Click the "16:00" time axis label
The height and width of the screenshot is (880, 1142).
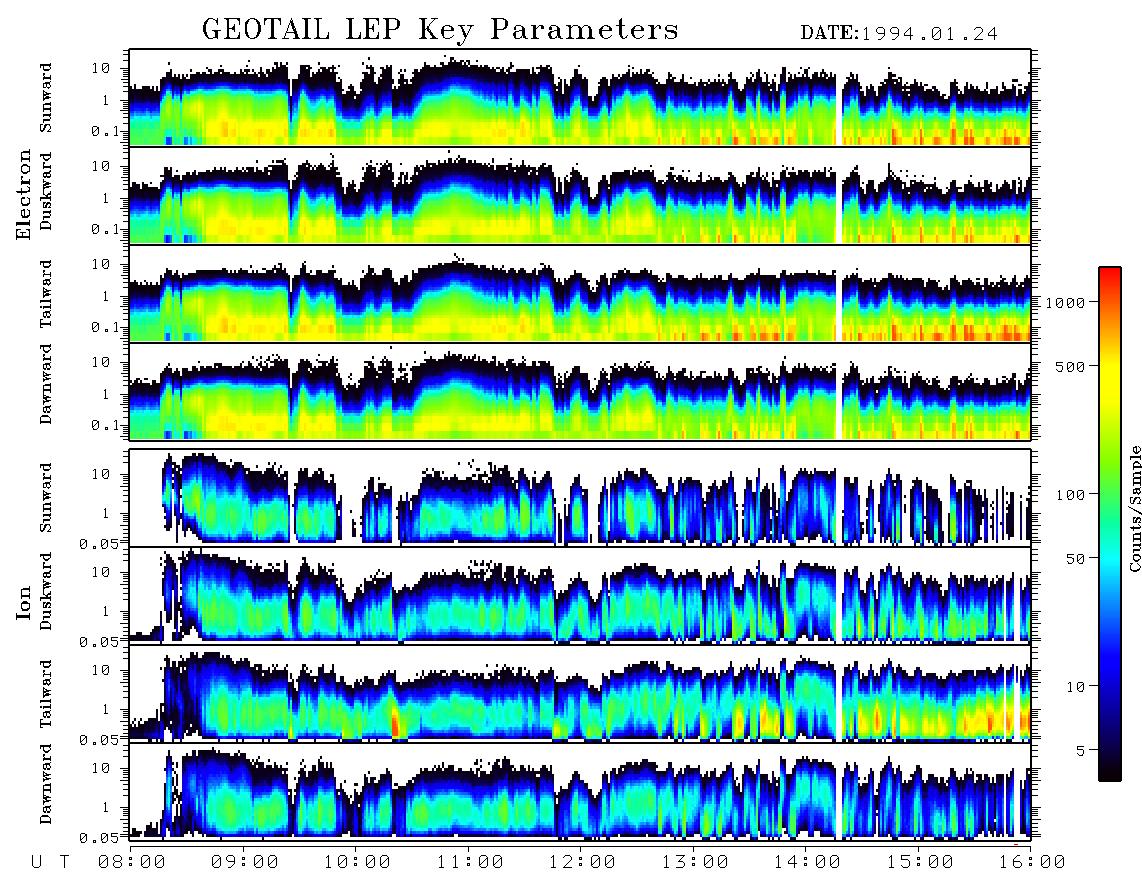click(x=1032, y=862)
